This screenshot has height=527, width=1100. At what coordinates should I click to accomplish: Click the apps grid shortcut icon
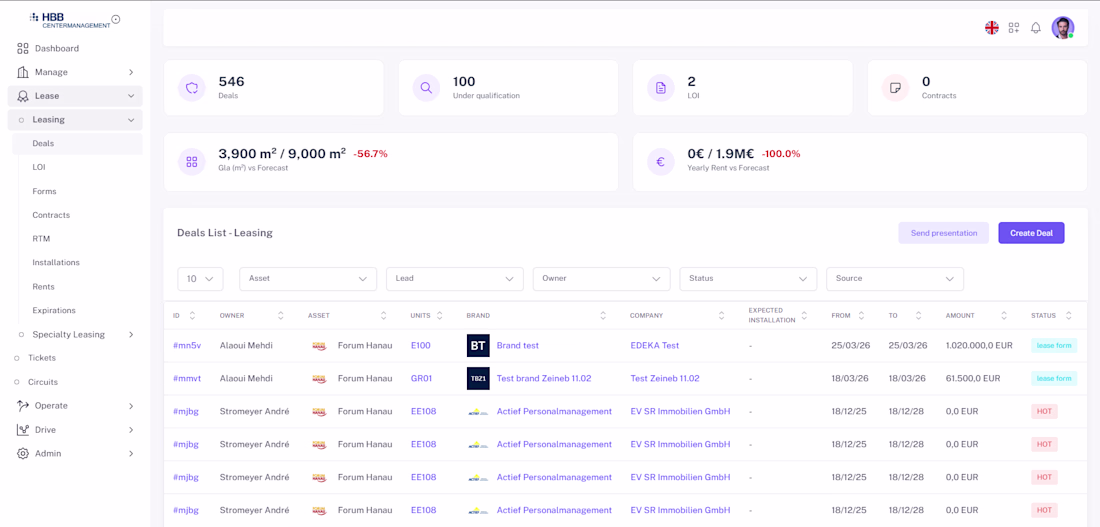click(x=1014, y=27)
